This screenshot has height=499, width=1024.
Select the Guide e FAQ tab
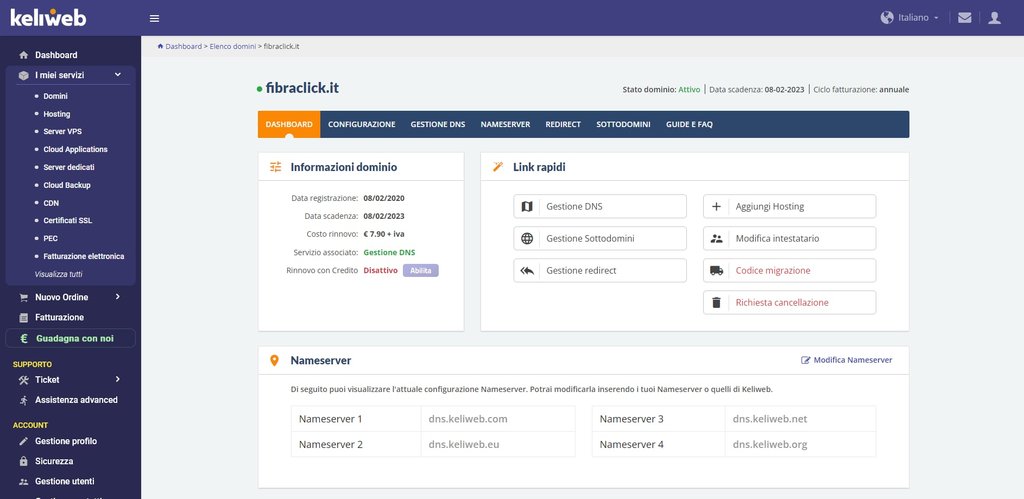click(690, 124)
